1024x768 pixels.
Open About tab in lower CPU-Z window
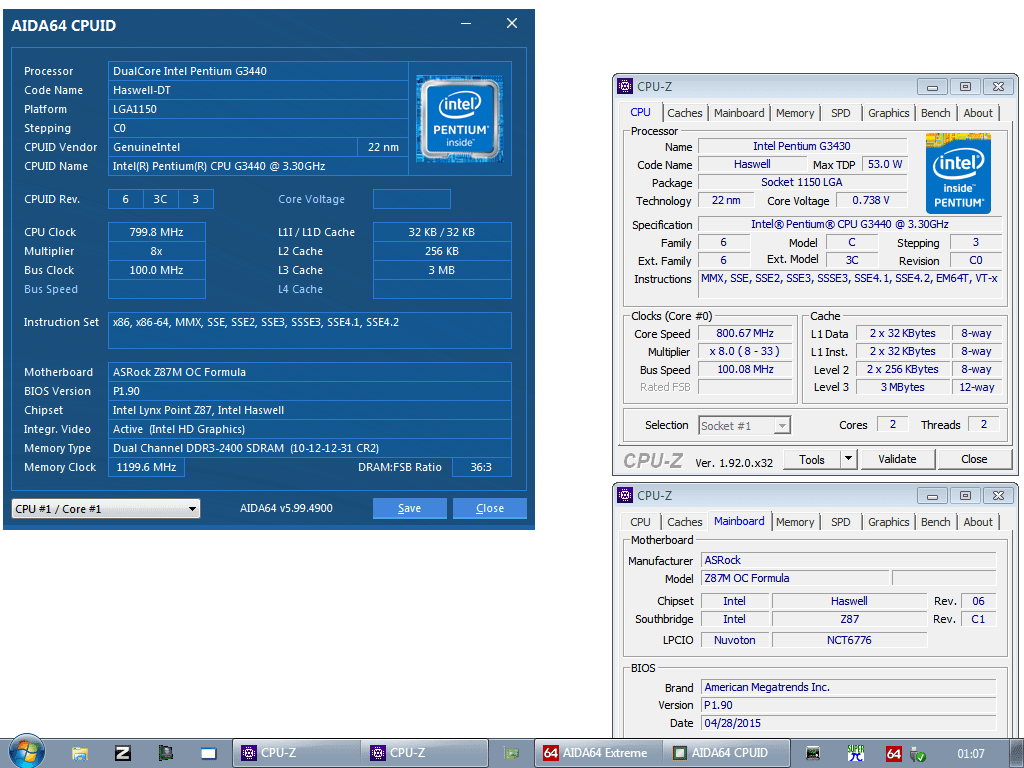pyautogui.click(x=978, y=522)
